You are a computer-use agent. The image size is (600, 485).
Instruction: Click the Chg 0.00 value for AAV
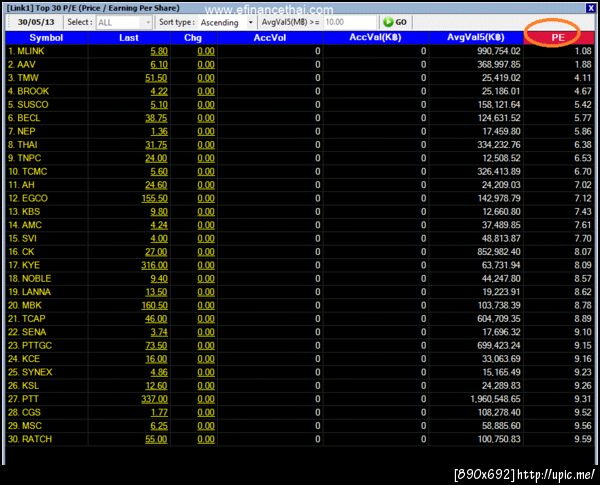point(206,65)
